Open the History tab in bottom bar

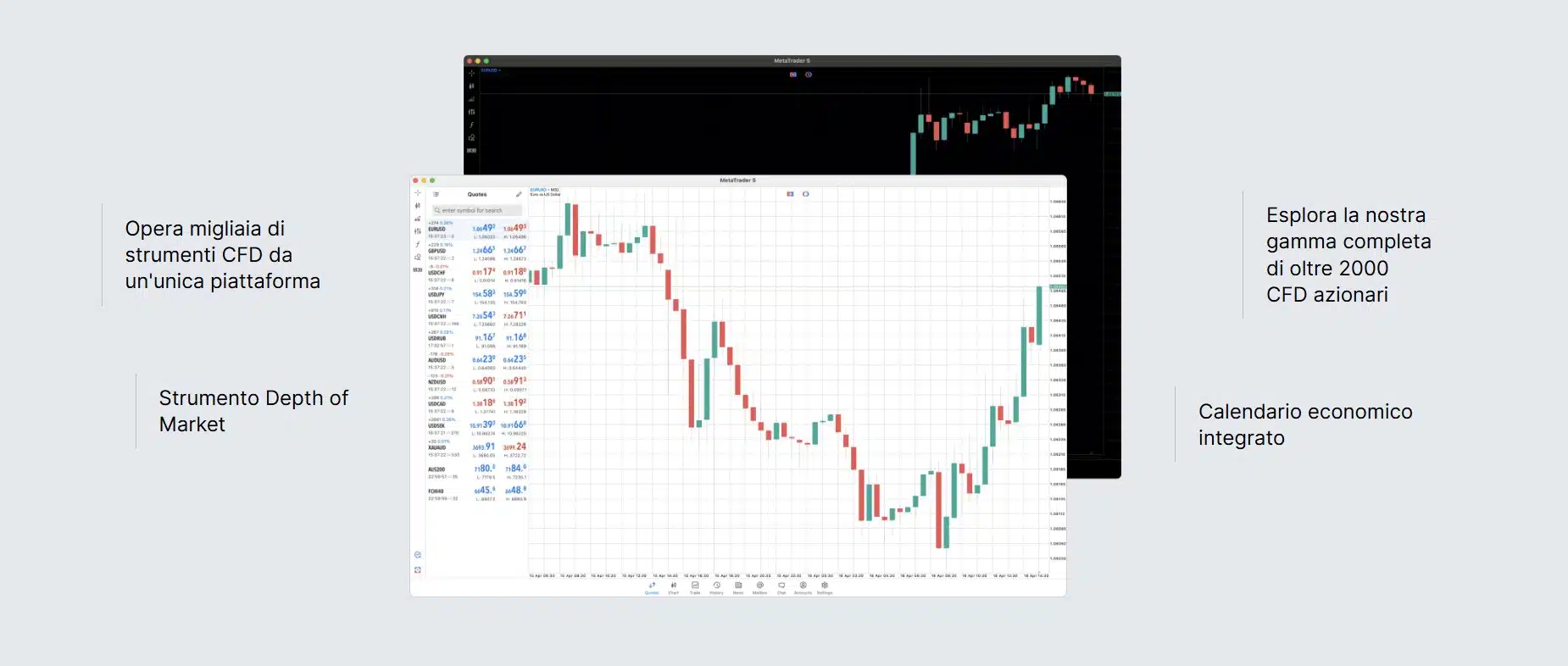coord(717,588)
